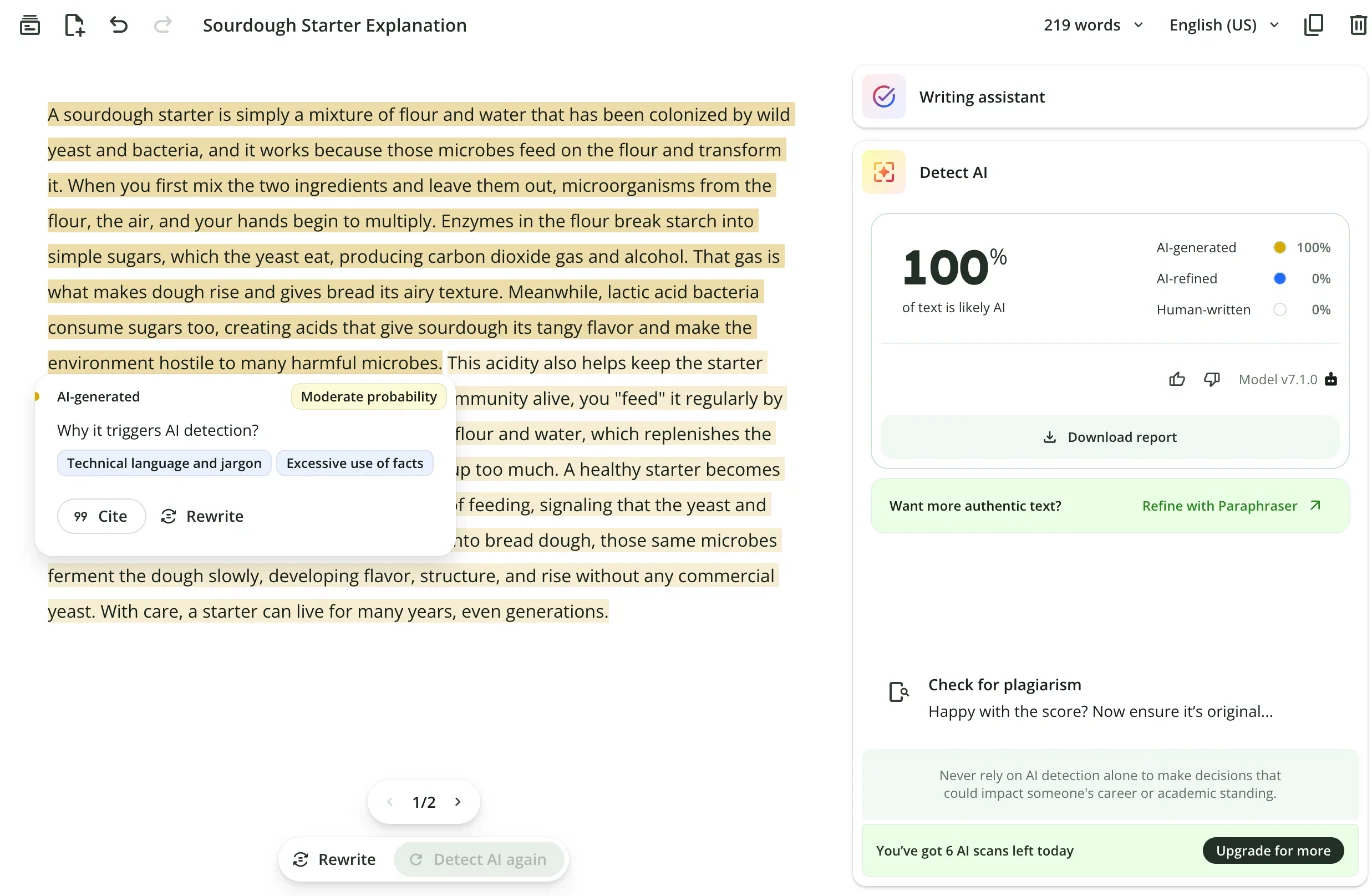Delete the document with trash icon
The image size is (1372, 896).
(1357, 25)
